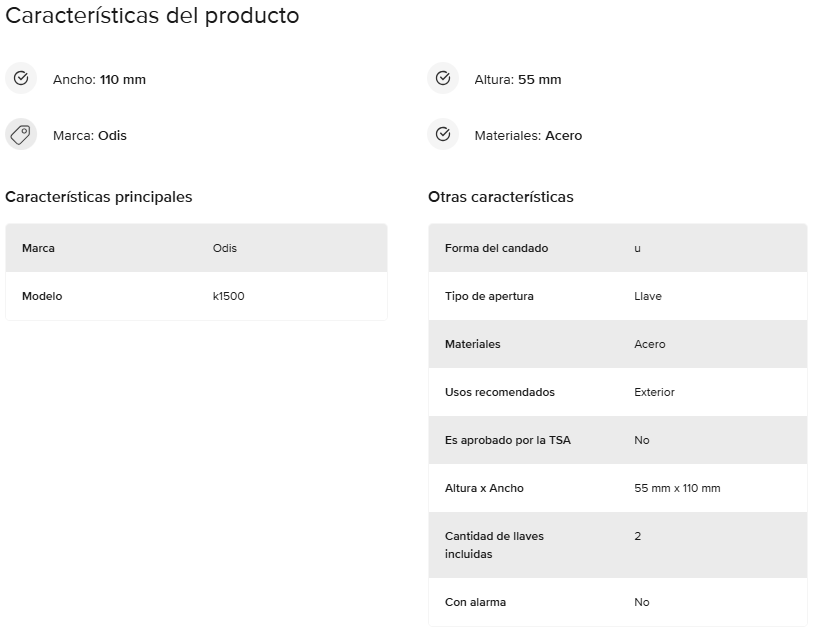Screen dimensions: 813x630
Task: Click the Modelo k1500 table row
Action: pyautogui.click(x=196, y=296)
